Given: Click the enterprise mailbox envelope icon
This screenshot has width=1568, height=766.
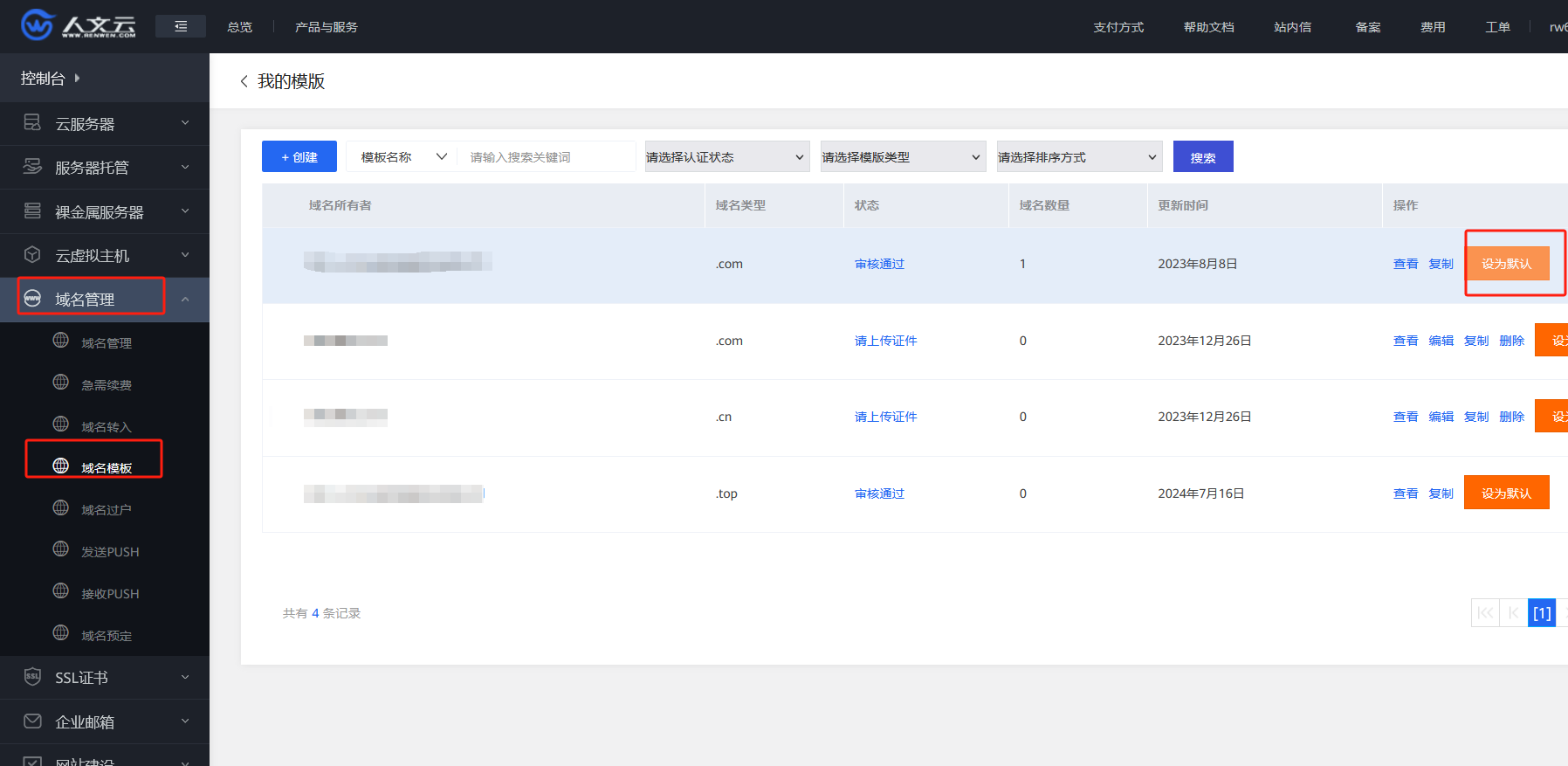Looking at the screenshot, I should [32, 721].
